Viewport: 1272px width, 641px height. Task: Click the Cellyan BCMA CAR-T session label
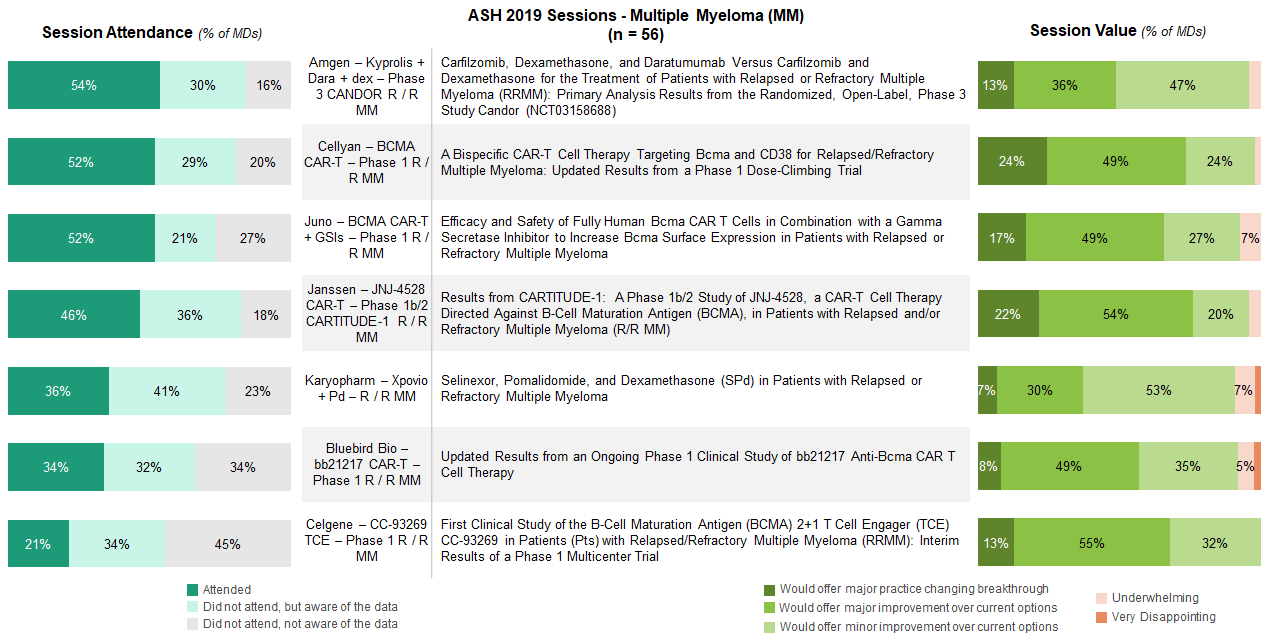[x=367, y=162]
